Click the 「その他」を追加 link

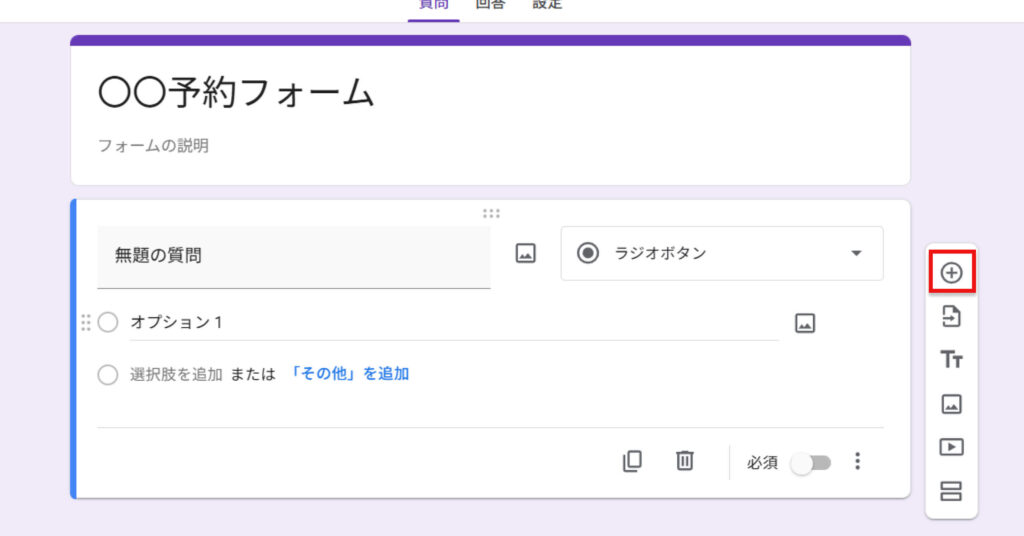[x=348, y=374]
